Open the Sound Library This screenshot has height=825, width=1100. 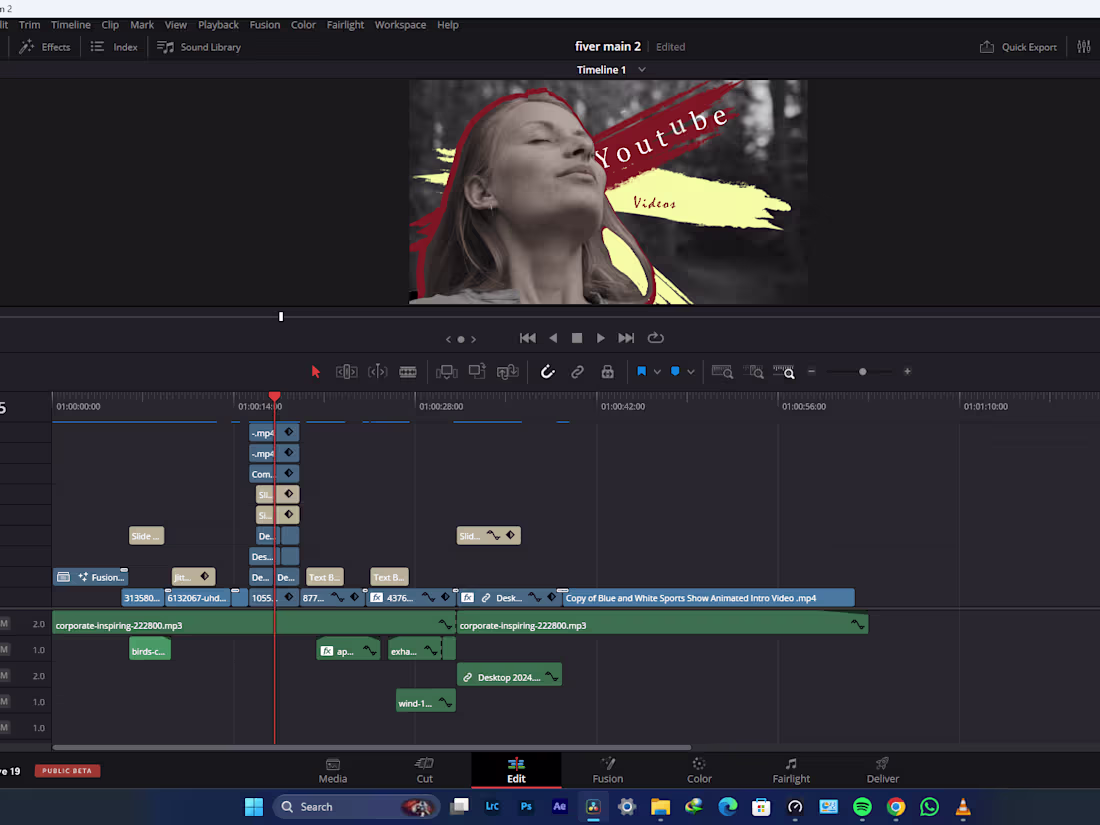click(x=198, y=46)
